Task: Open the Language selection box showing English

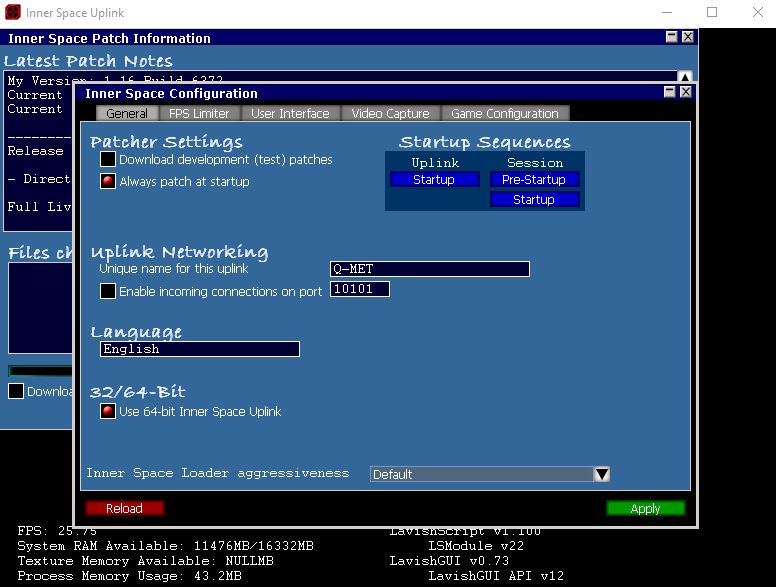Action: [200, 349]
